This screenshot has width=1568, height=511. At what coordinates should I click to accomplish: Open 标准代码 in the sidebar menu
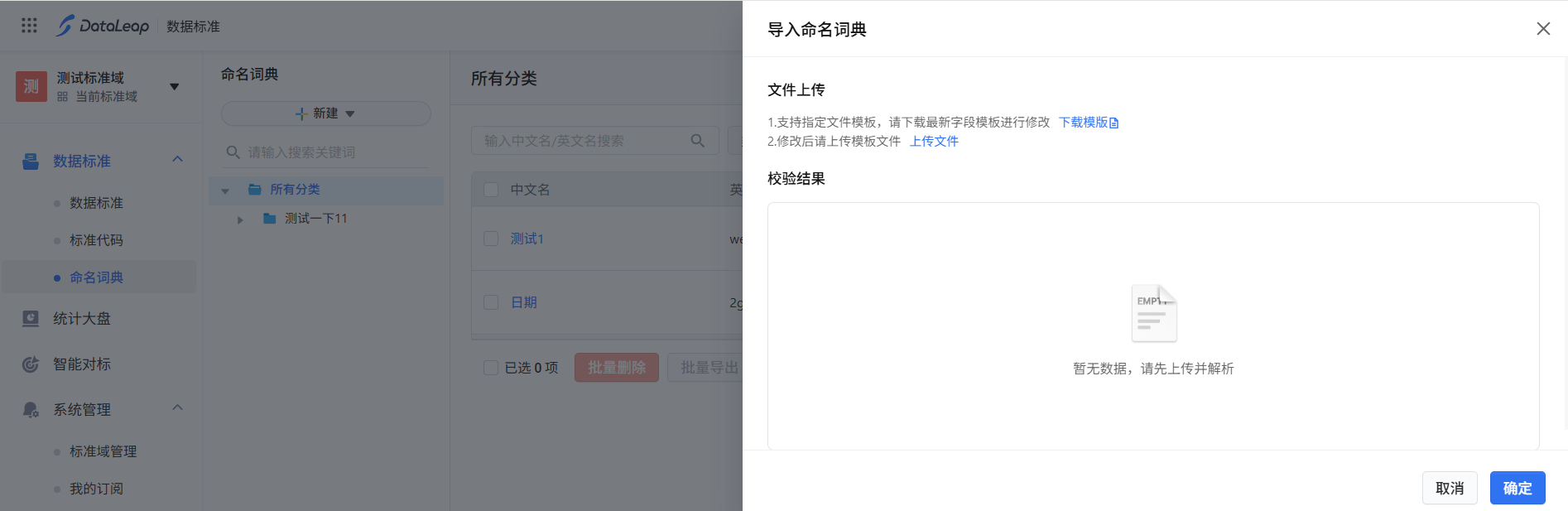point(96,240)
